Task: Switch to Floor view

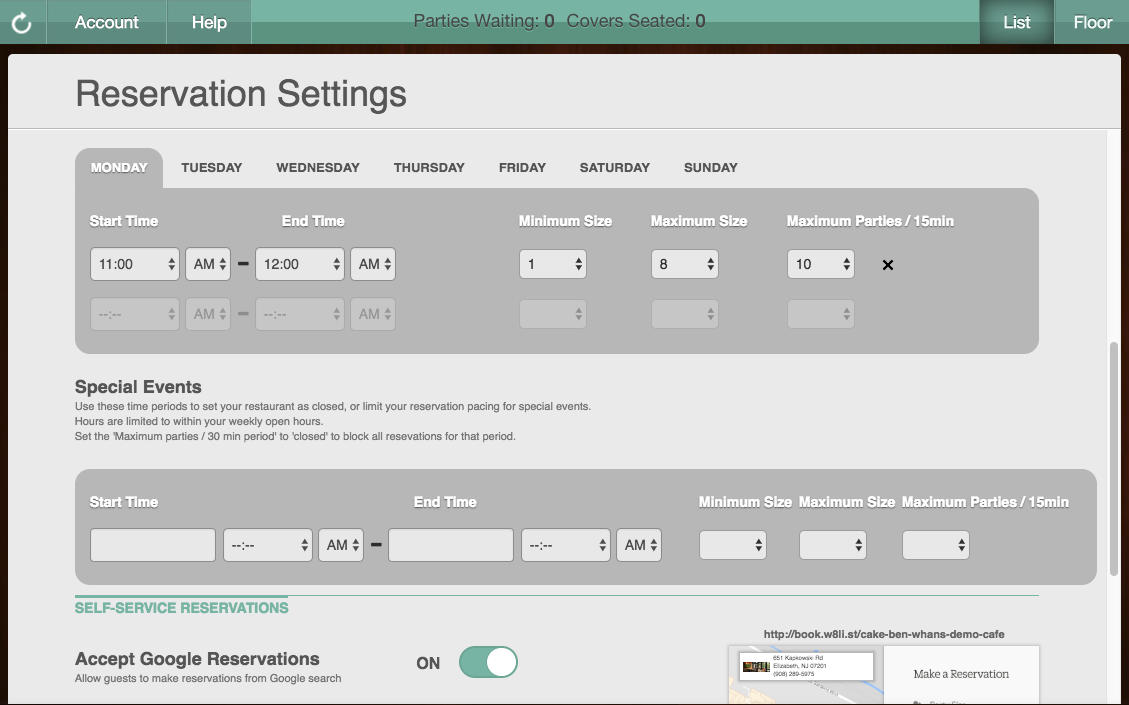Action: tap(1092, 22)
